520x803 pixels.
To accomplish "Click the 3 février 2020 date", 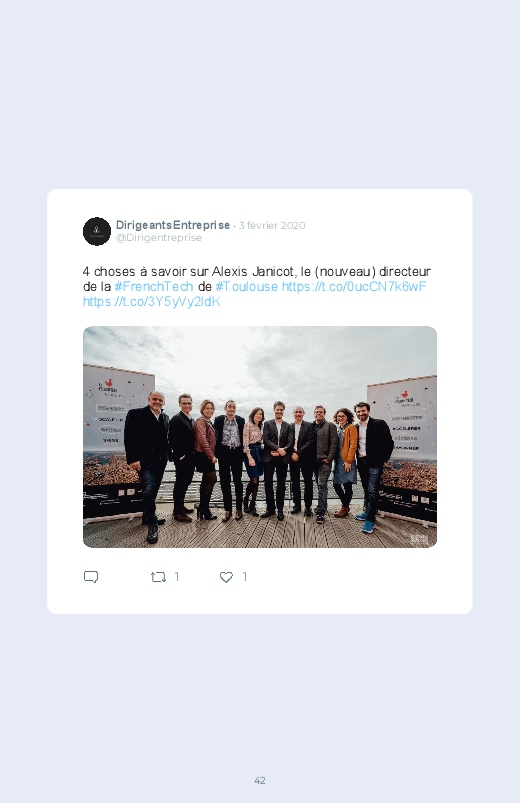I will tap(272, 225).
